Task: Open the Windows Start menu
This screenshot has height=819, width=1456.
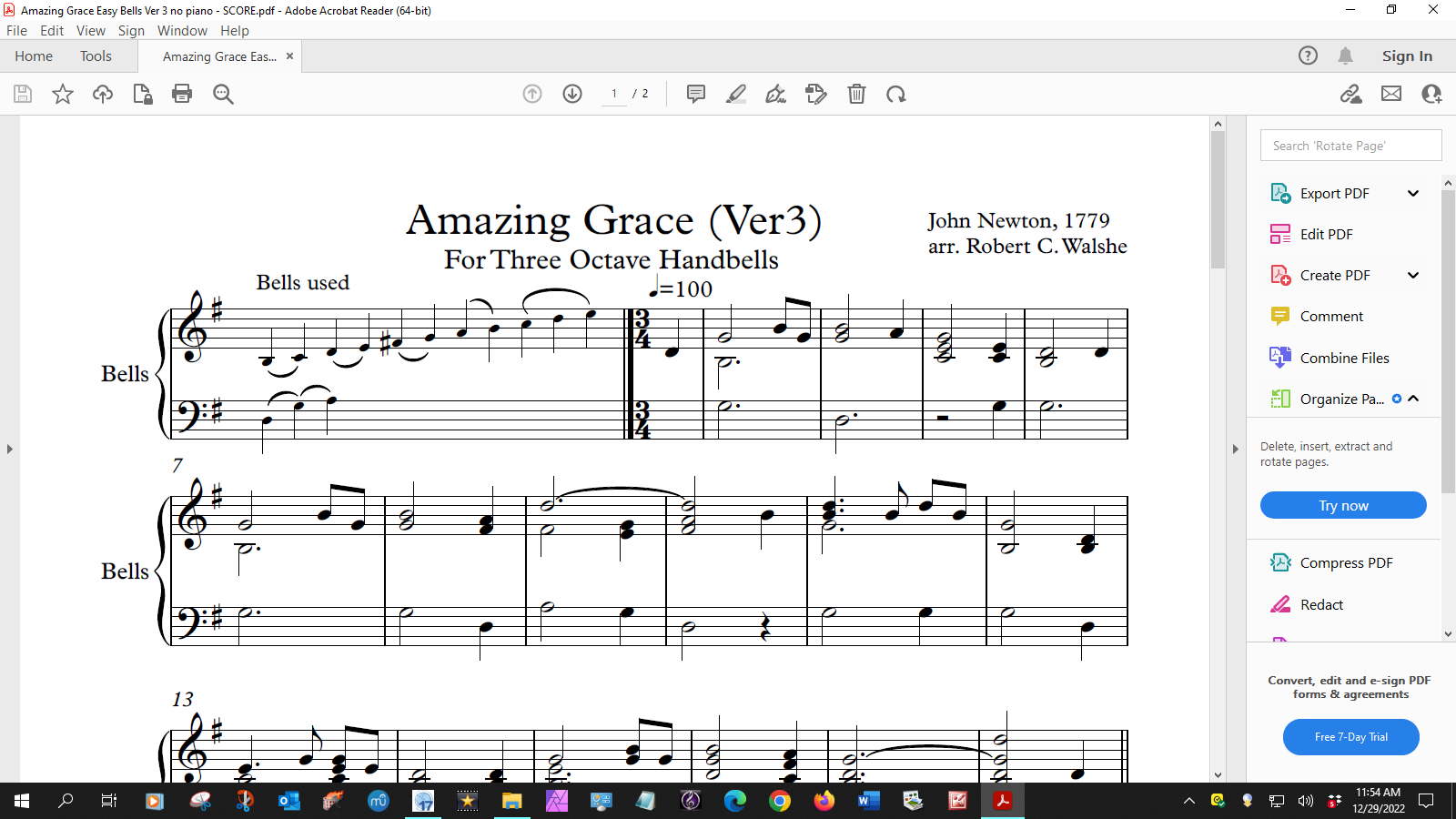Action: coord(22,801)
